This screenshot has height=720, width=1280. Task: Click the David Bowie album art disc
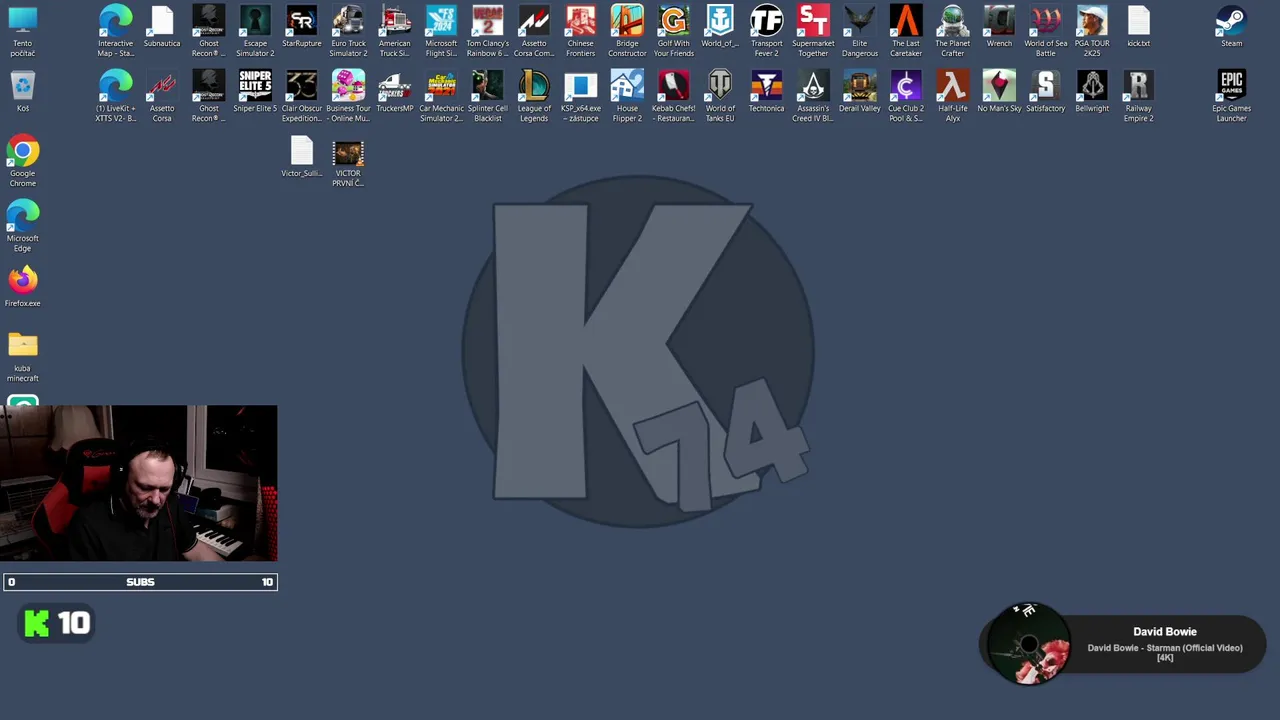[1028, 645]
